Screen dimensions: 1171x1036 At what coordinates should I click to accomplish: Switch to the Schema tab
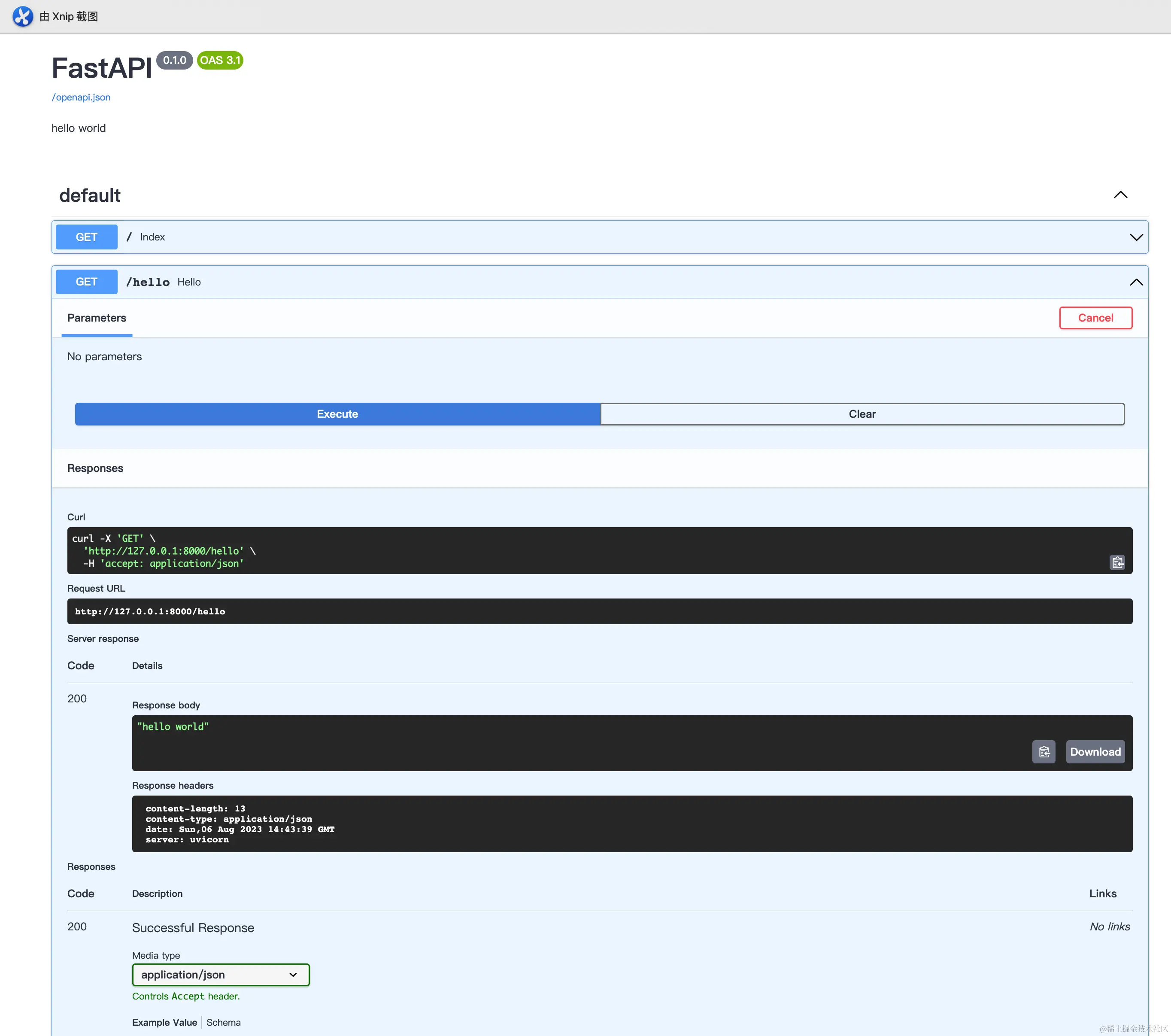(224, 1022)
